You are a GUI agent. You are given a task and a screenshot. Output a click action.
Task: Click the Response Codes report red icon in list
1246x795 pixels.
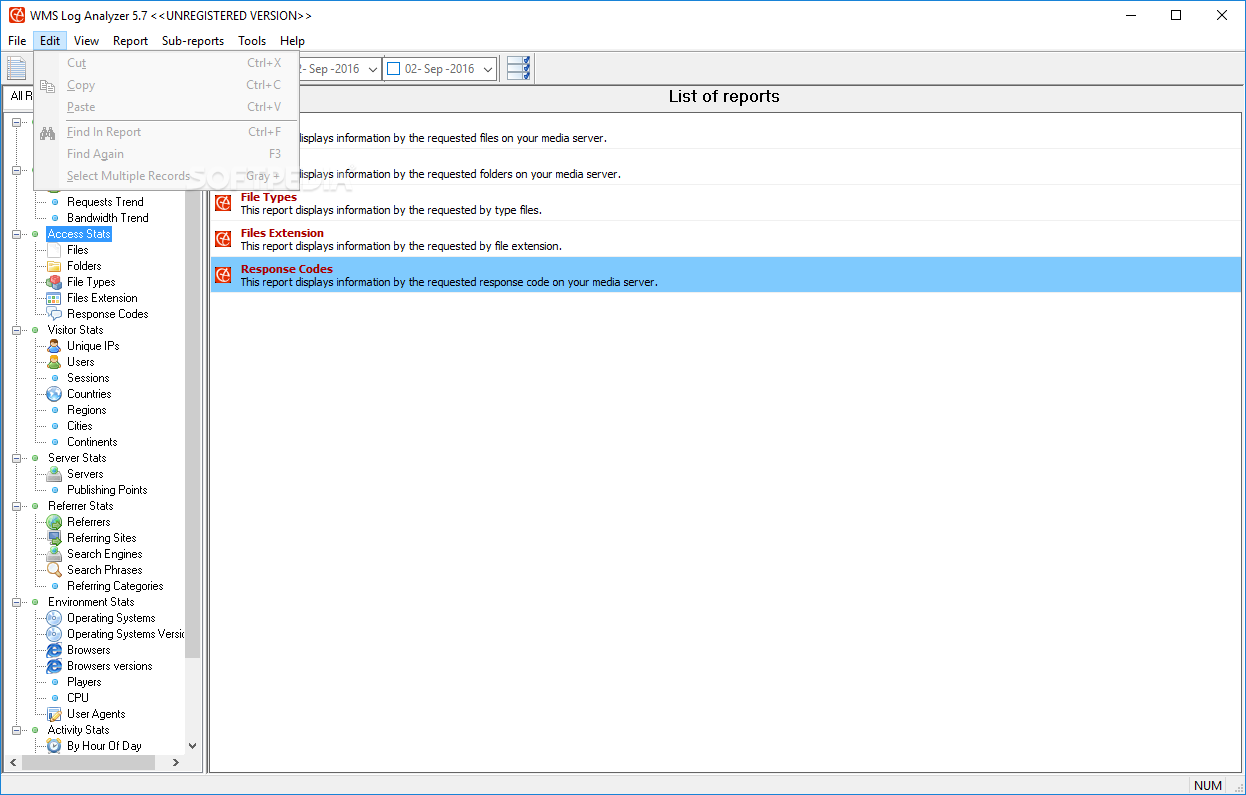223,275
